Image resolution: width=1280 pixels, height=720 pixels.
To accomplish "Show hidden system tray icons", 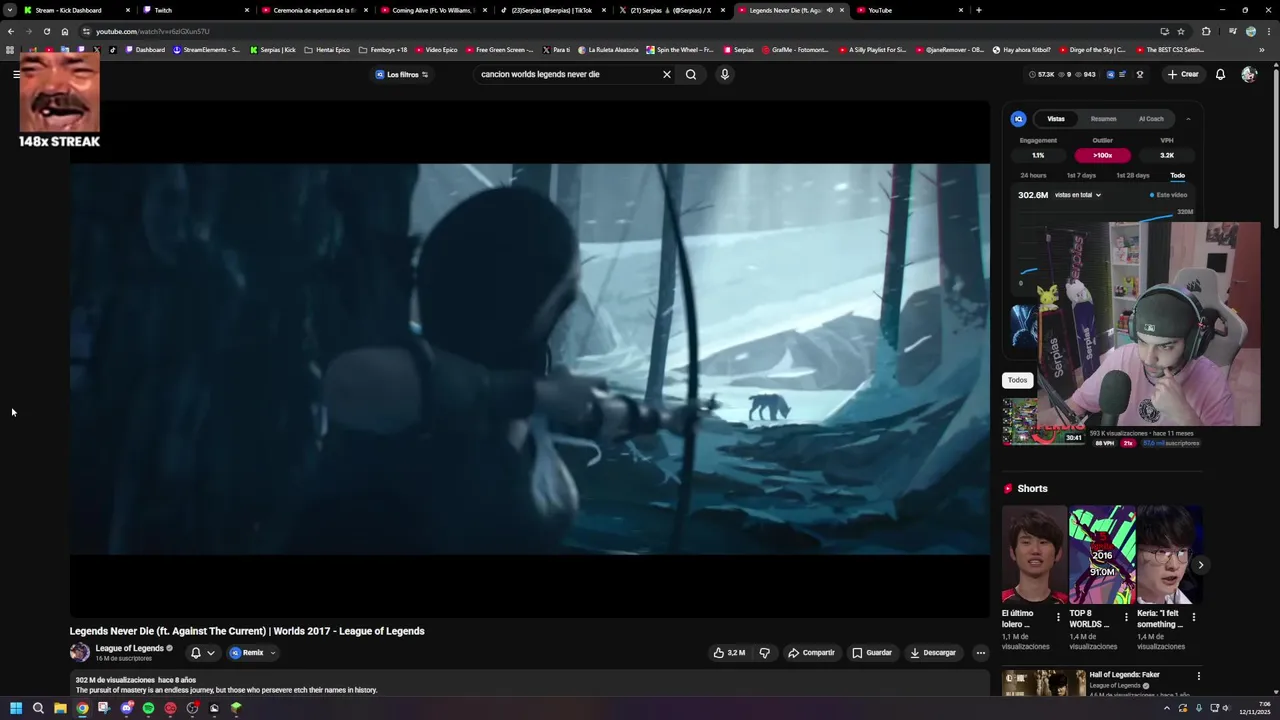I will pos(1166,708).
